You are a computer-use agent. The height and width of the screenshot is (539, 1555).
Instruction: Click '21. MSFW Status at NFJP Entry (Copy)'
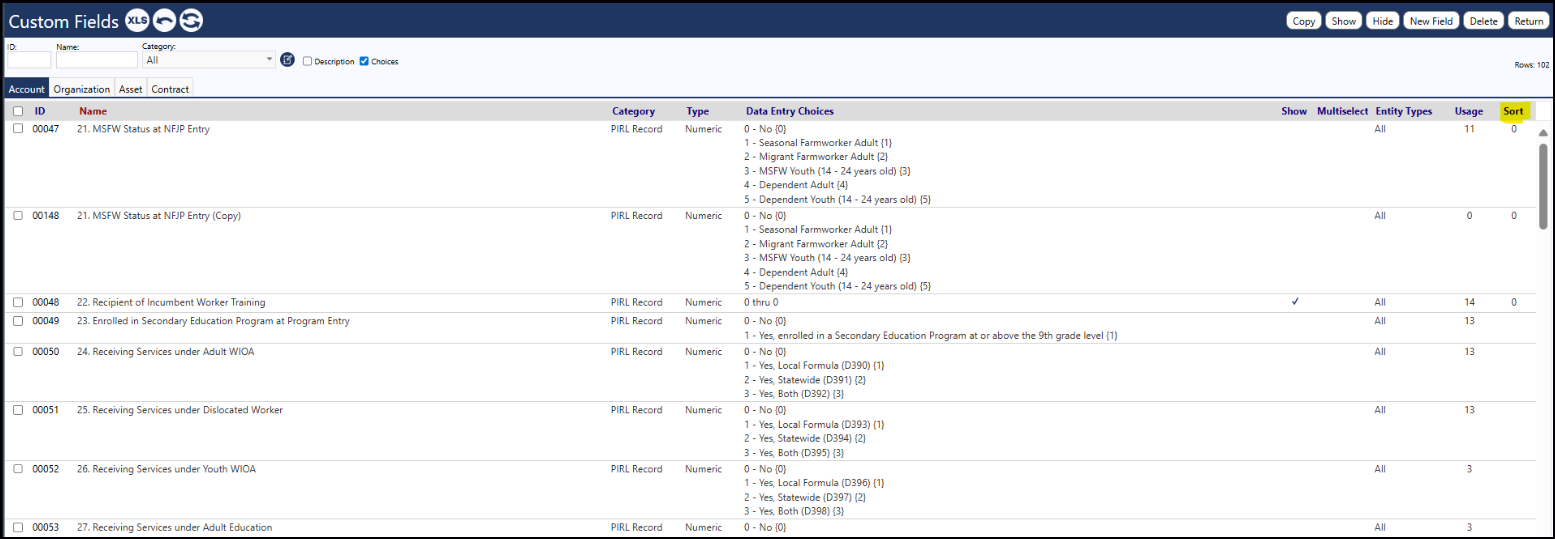(x=158, y=215)
